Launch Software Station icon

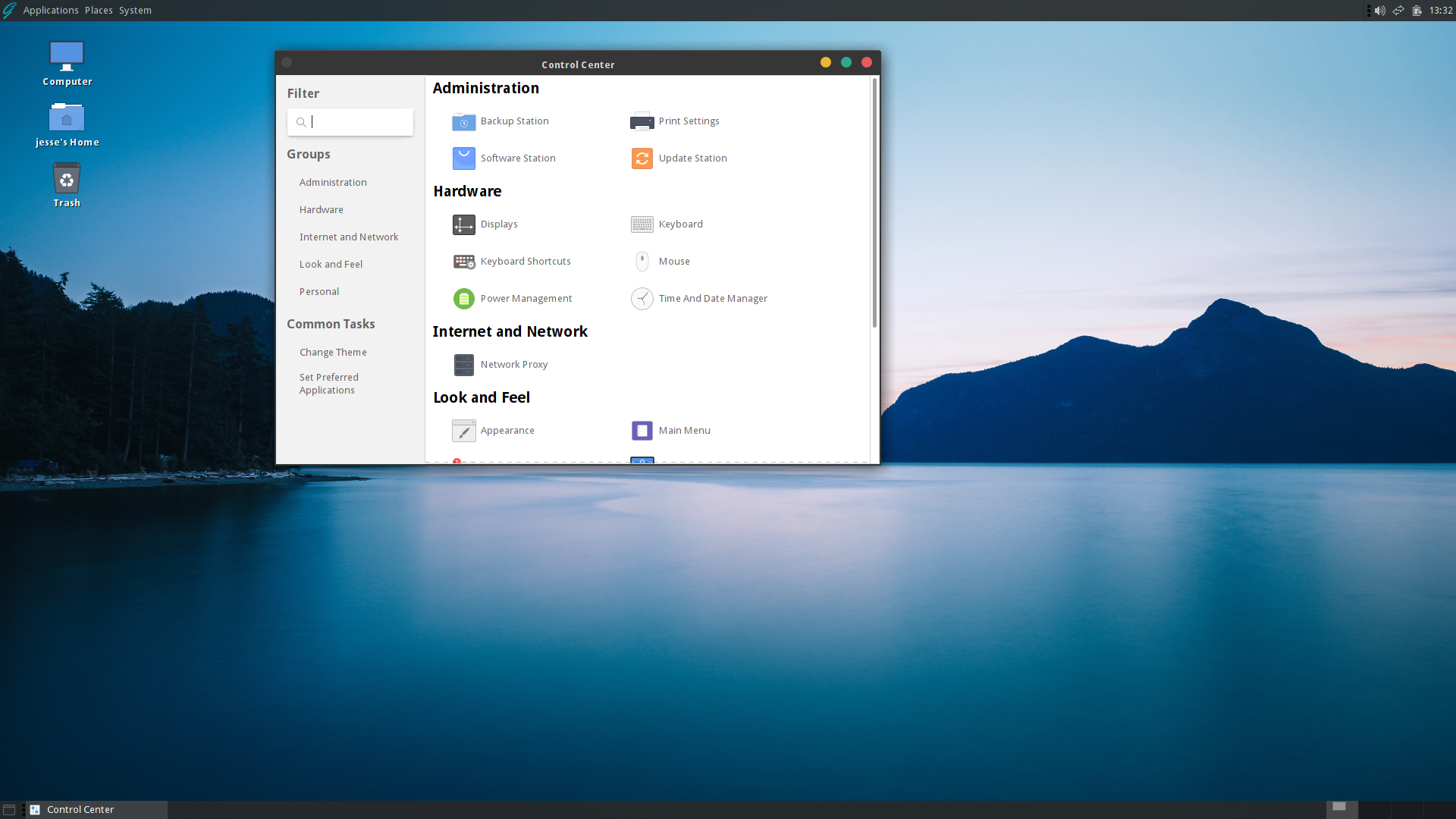(x=463, y=158)
